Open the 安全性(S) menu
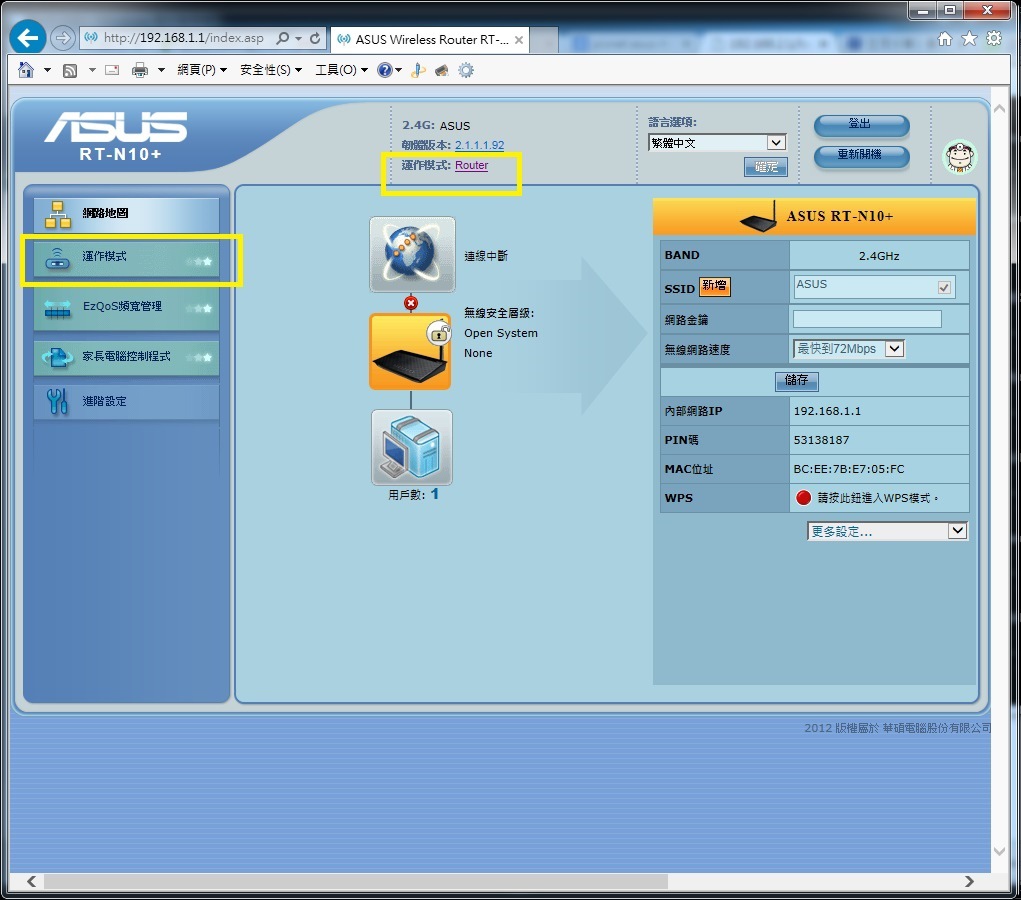The width and height of the screenshot is (1021, 900). (271, 70)
